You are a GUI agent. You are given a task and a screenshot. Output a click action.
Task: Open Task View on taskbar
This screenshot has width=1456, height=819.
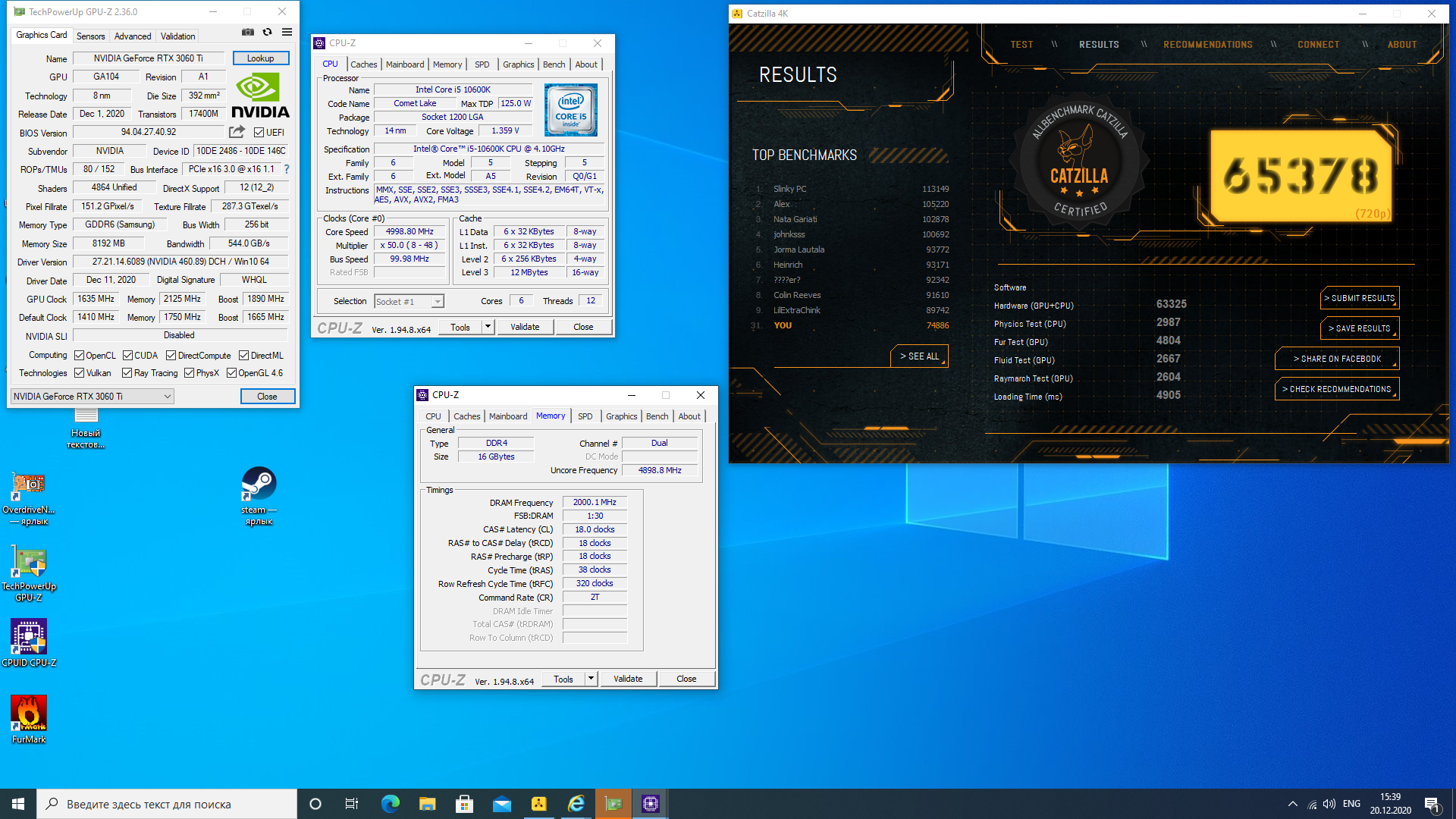point(352,804)
